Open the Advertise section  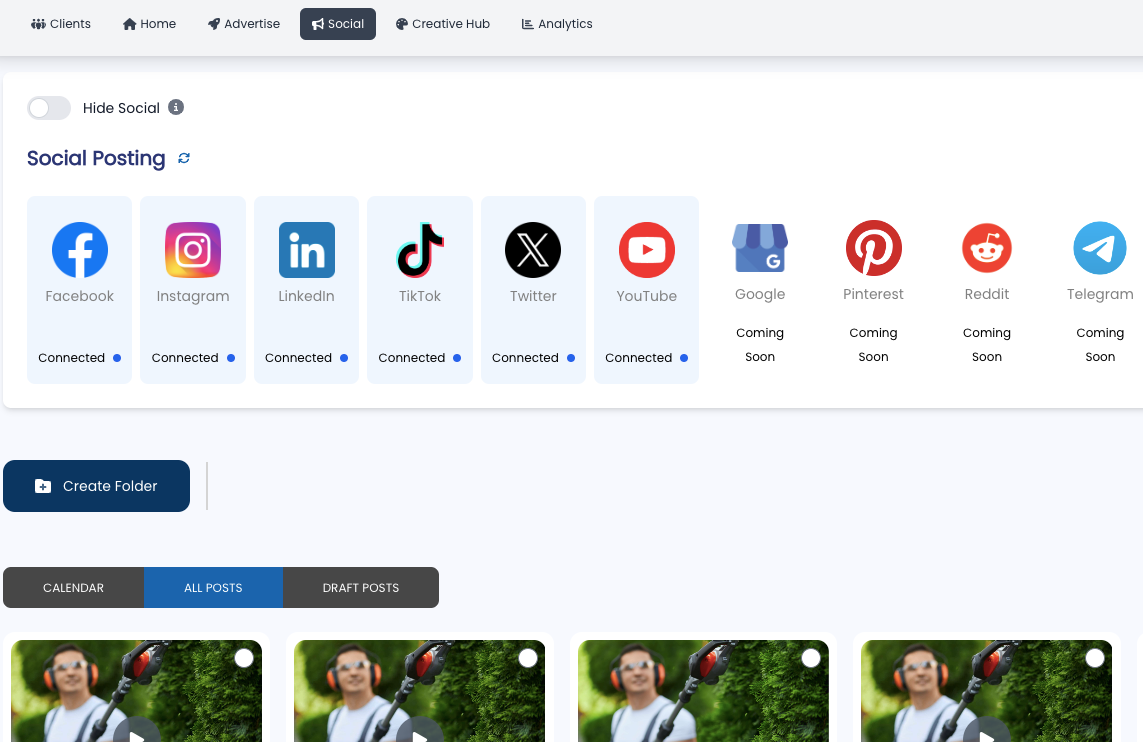point(243,24)
